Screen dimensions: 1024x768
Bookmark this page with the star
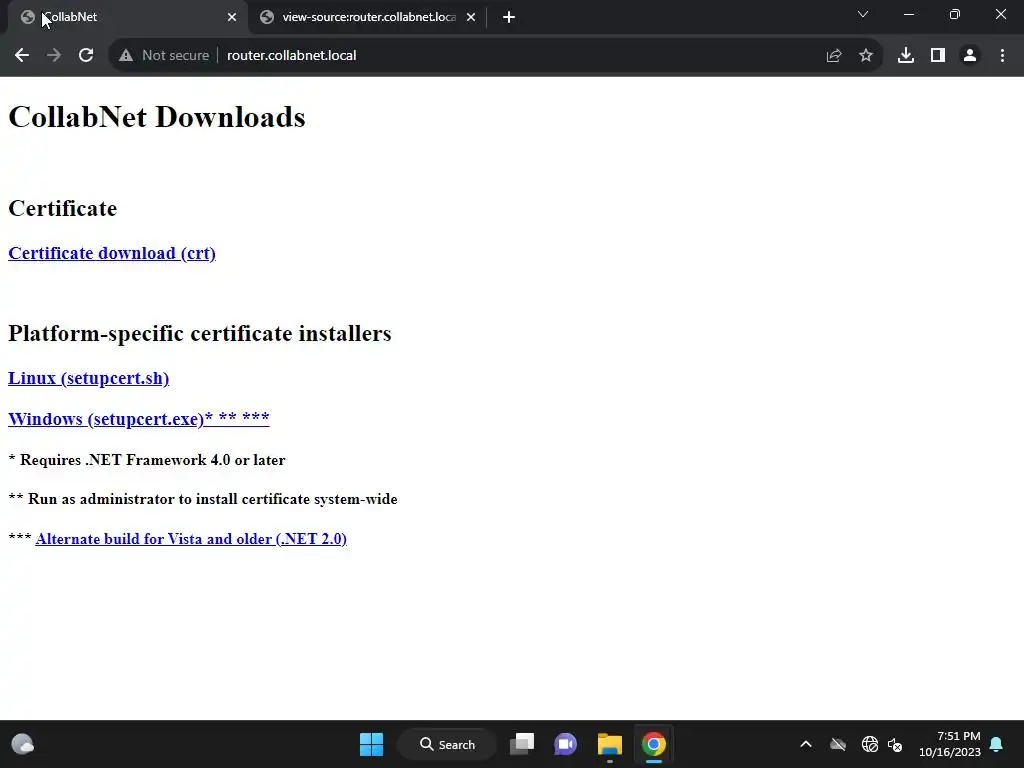click(x=865, y=56)
